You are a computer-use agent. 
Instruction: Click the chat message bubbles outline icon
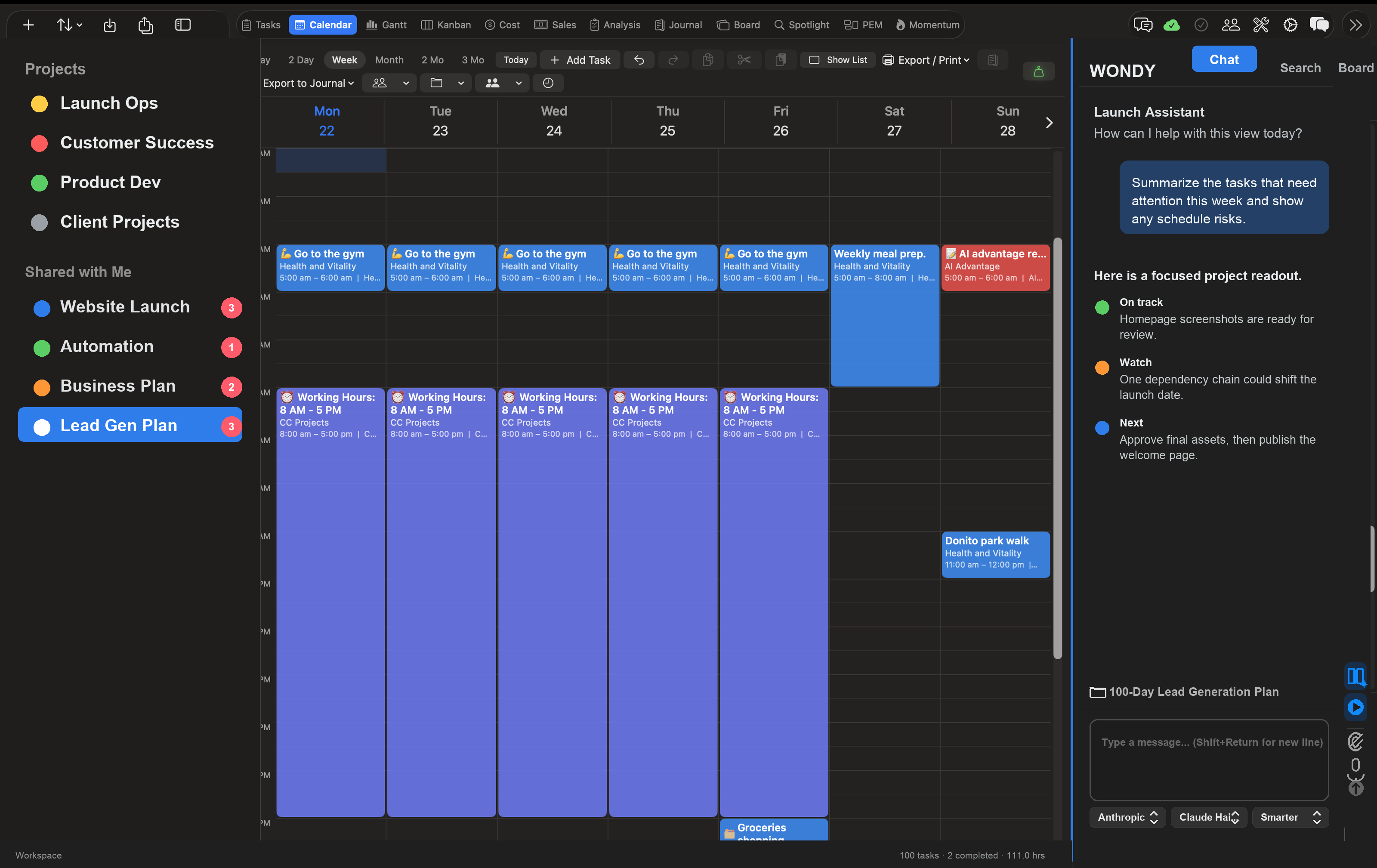(1143, 25)
